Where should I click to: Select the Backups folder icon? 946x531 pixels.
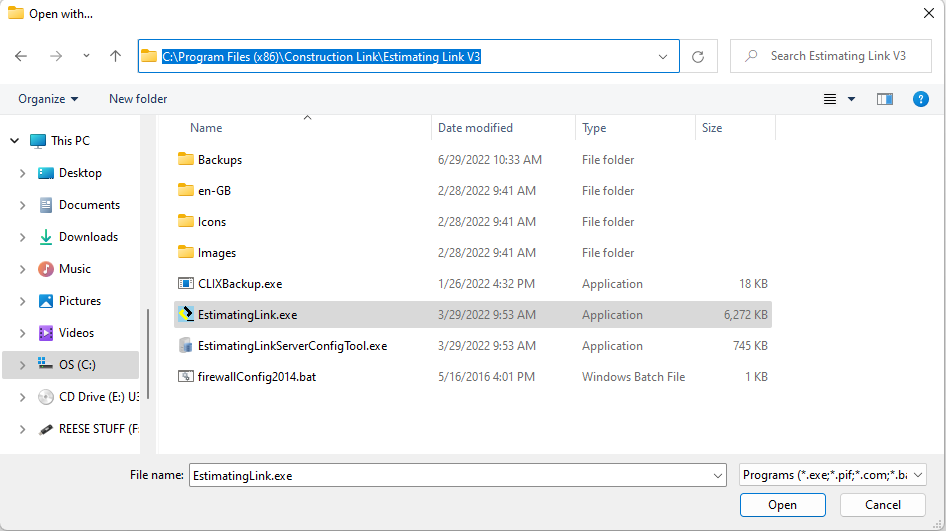pyautogui.click(x=186, y=159)
